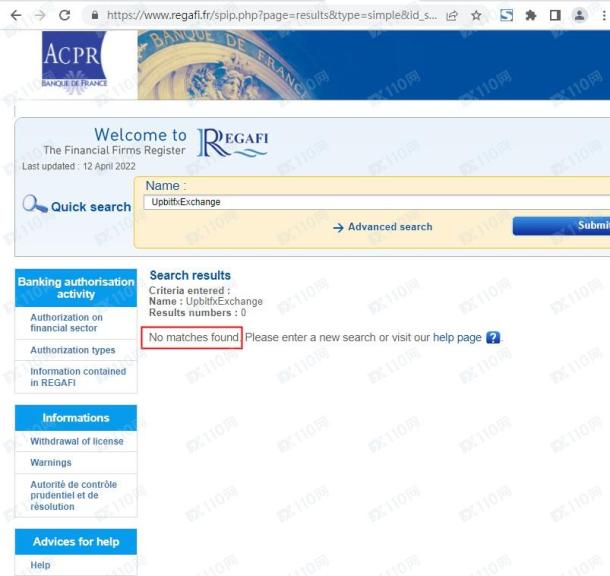Open the blue square extension icon
This screenshot has height=576, width=610.
506,16
